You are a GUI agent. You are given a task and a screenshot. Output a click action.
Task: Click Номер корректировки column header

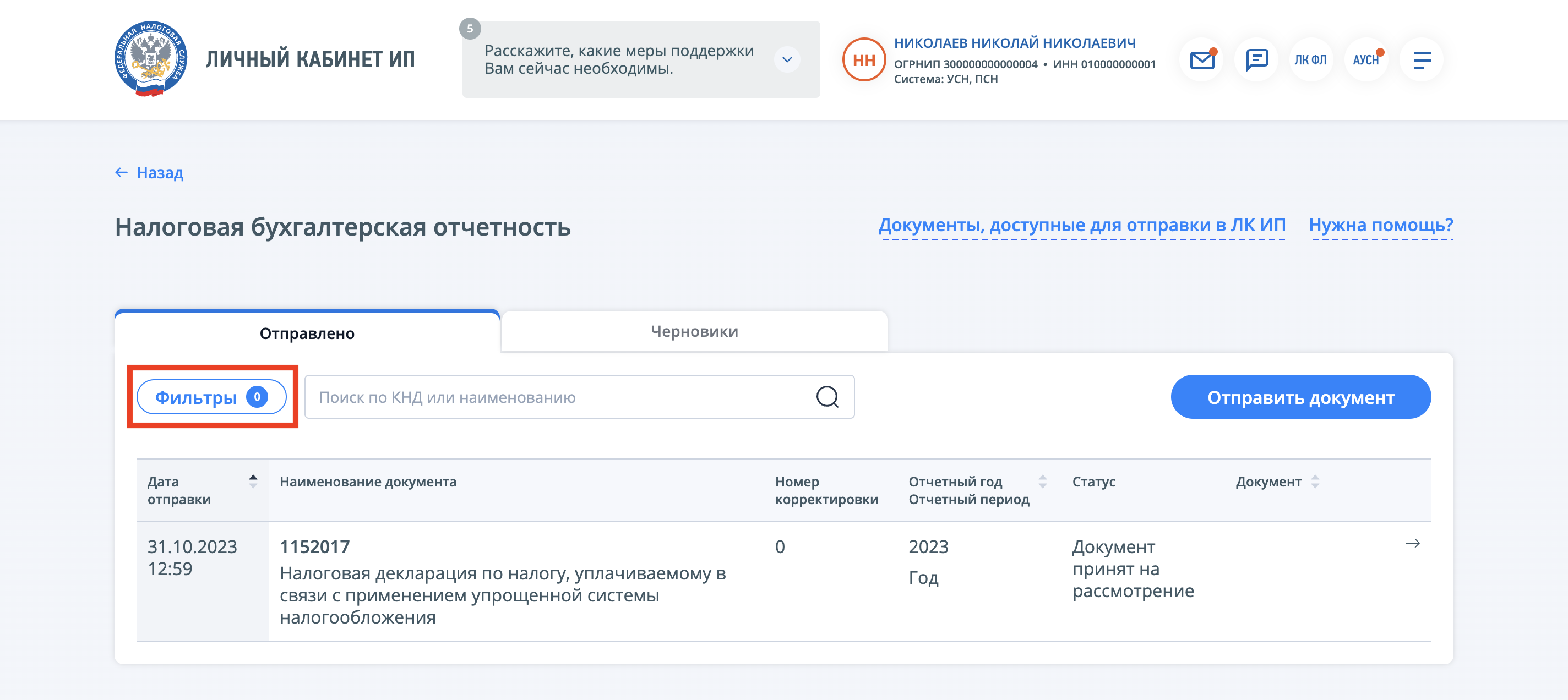pos(826,490)
